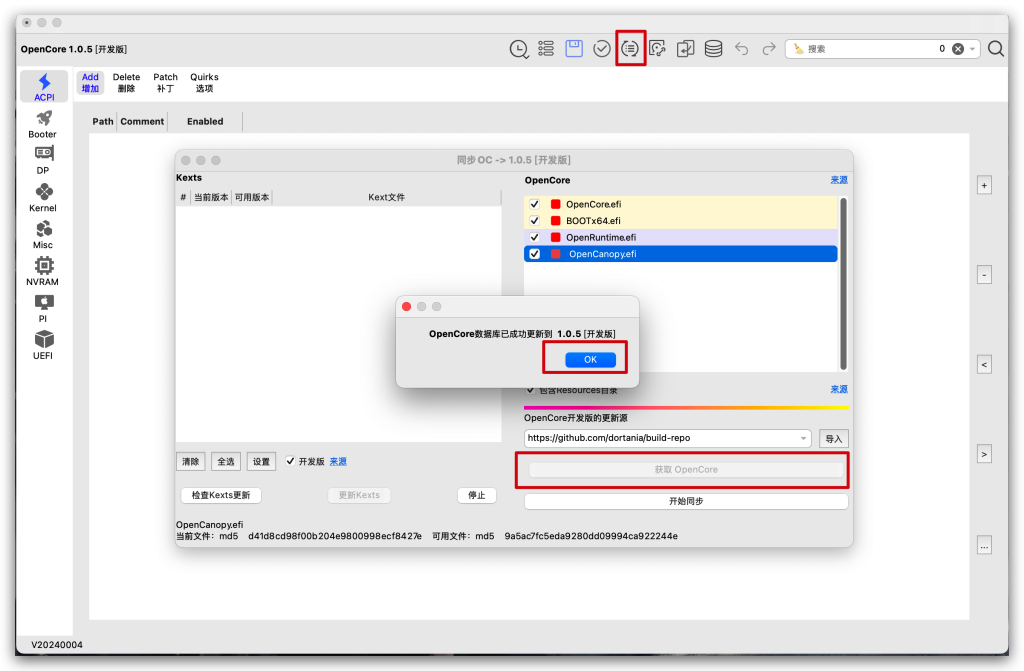Image resolution: width=1024 pixels, height=671 pixels.
Task: Uncheck the BOOTx64.efi checkbox
Action: [534, 221]
